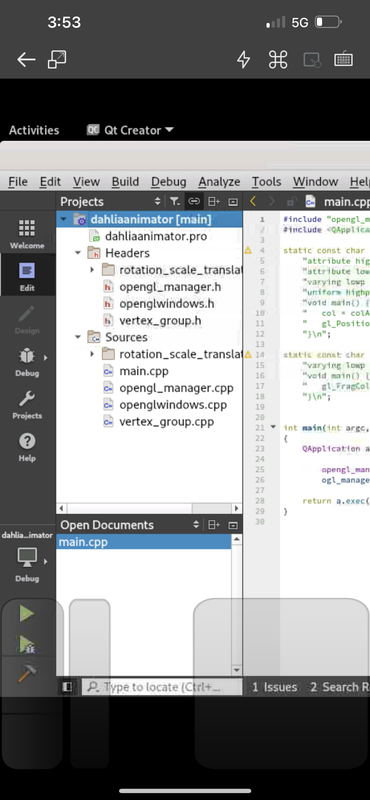
Task: Open the Debug menu
Action: click(168, 182)
